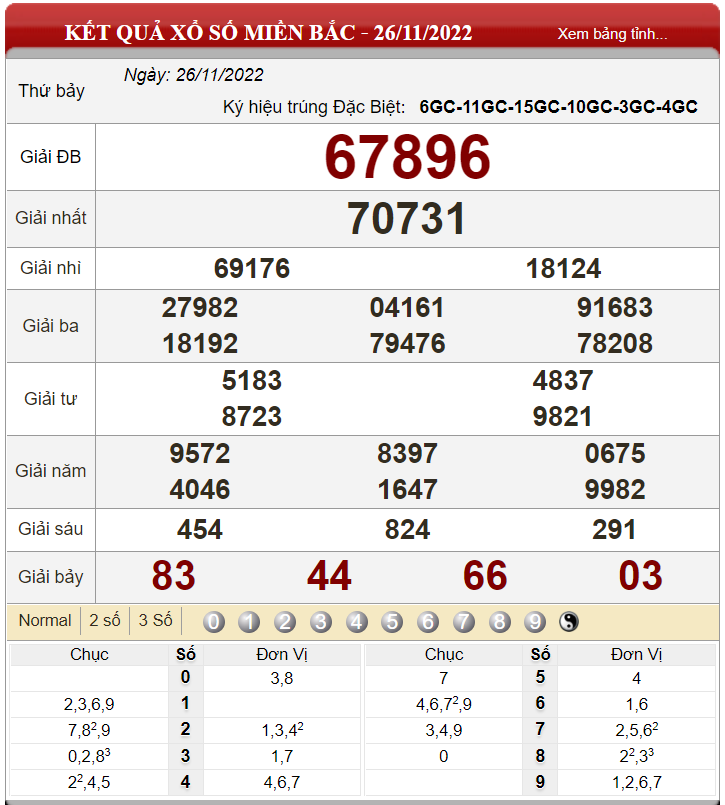Click the digit 8 filter circle

point(499,622)
